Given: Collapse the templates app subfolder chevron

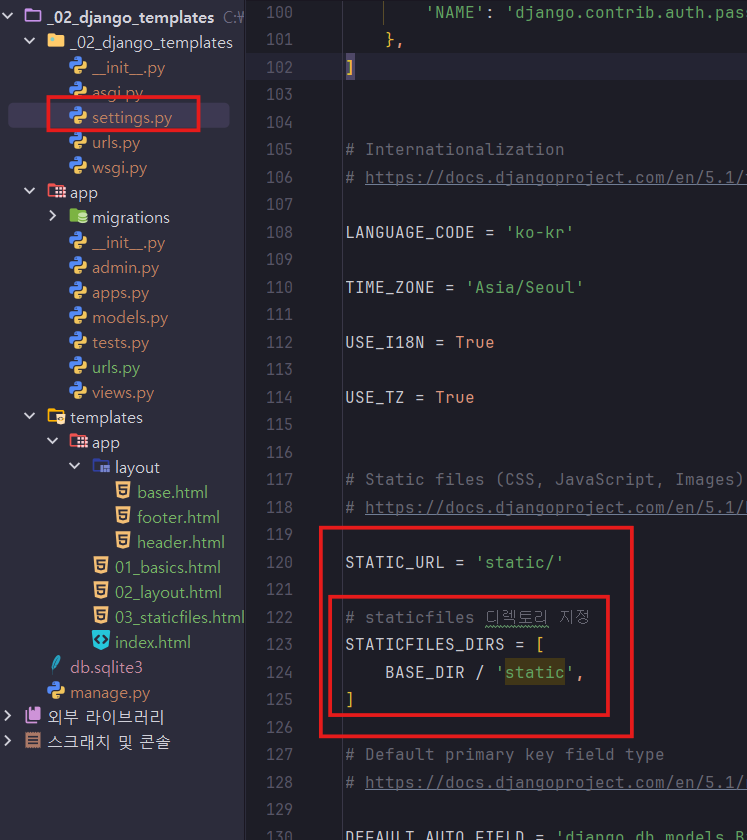Looking at the screenshot, I should (53, 441).
